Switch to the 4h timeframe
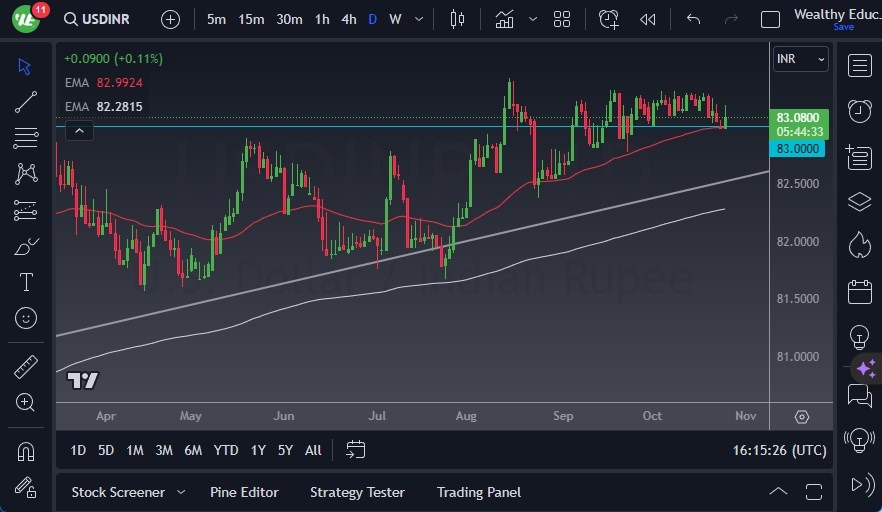 click(348, 19)
